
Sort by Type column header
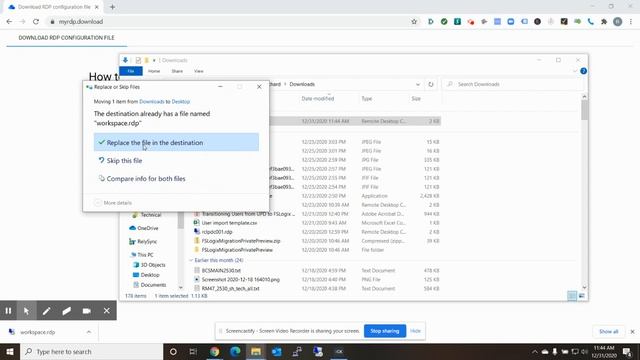[x=367, y=99]
